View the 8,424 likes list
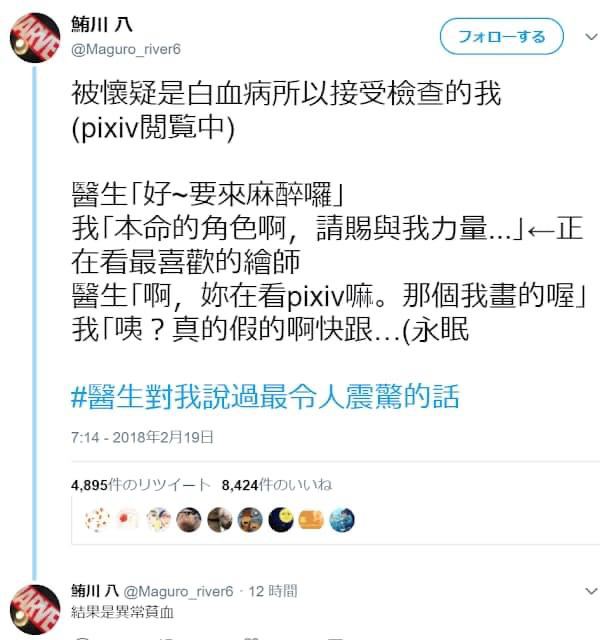 276,484
